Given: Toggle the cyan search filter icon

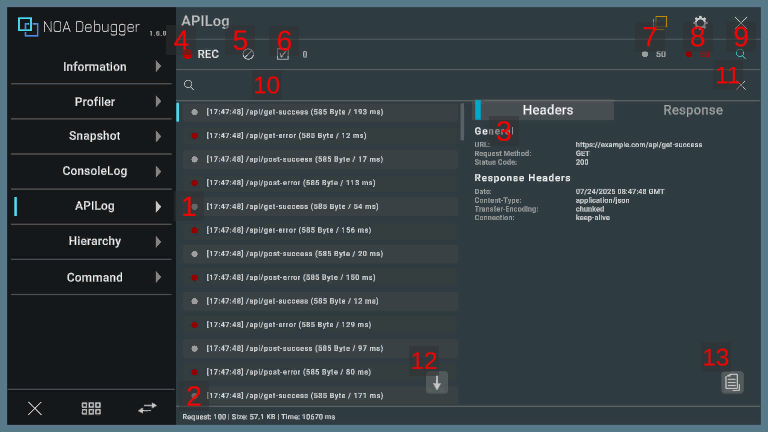Looking at the screenshot, I should point(741,54).
